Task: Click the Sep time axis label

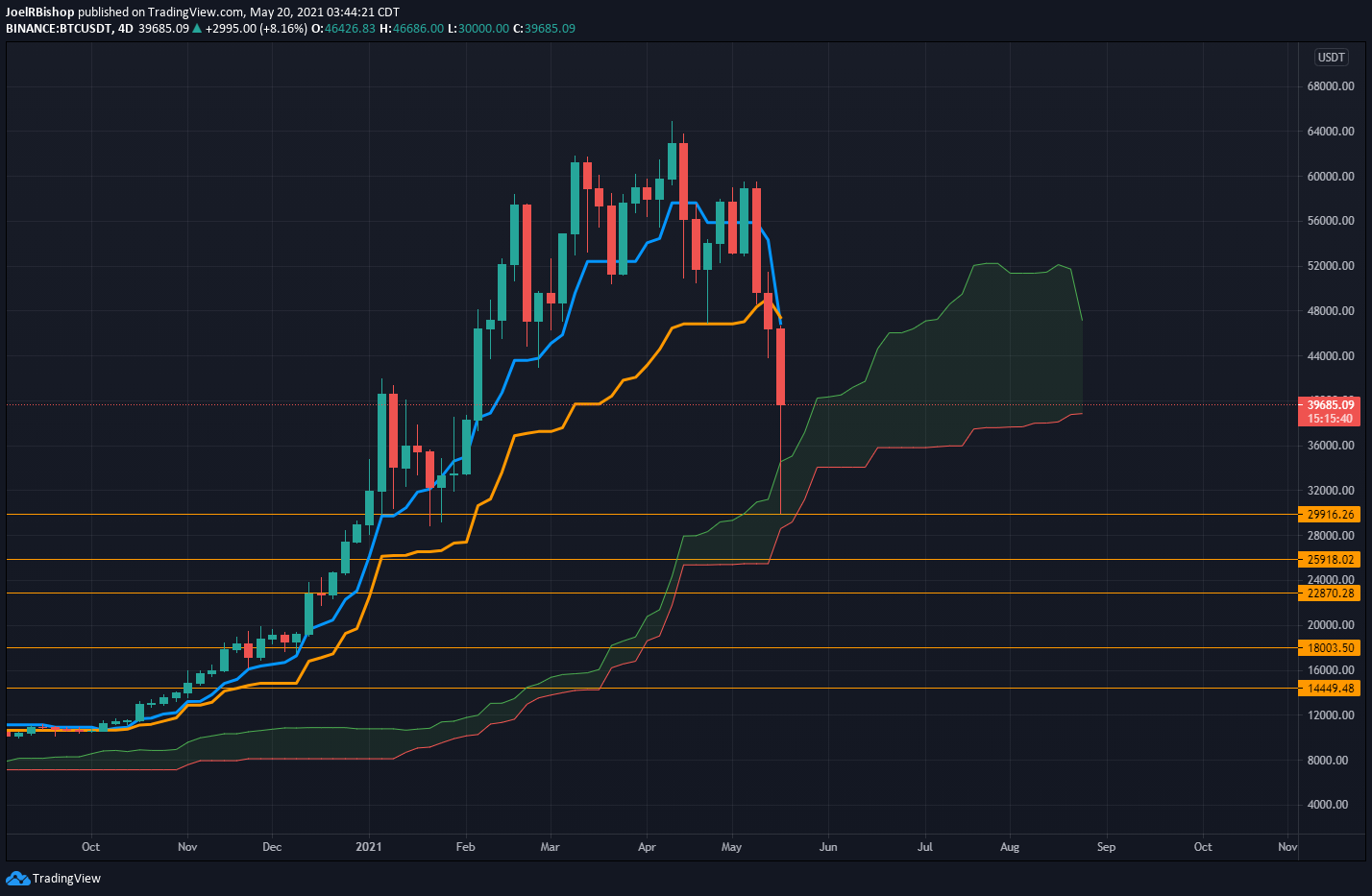Action: (x=1106, y=847)
